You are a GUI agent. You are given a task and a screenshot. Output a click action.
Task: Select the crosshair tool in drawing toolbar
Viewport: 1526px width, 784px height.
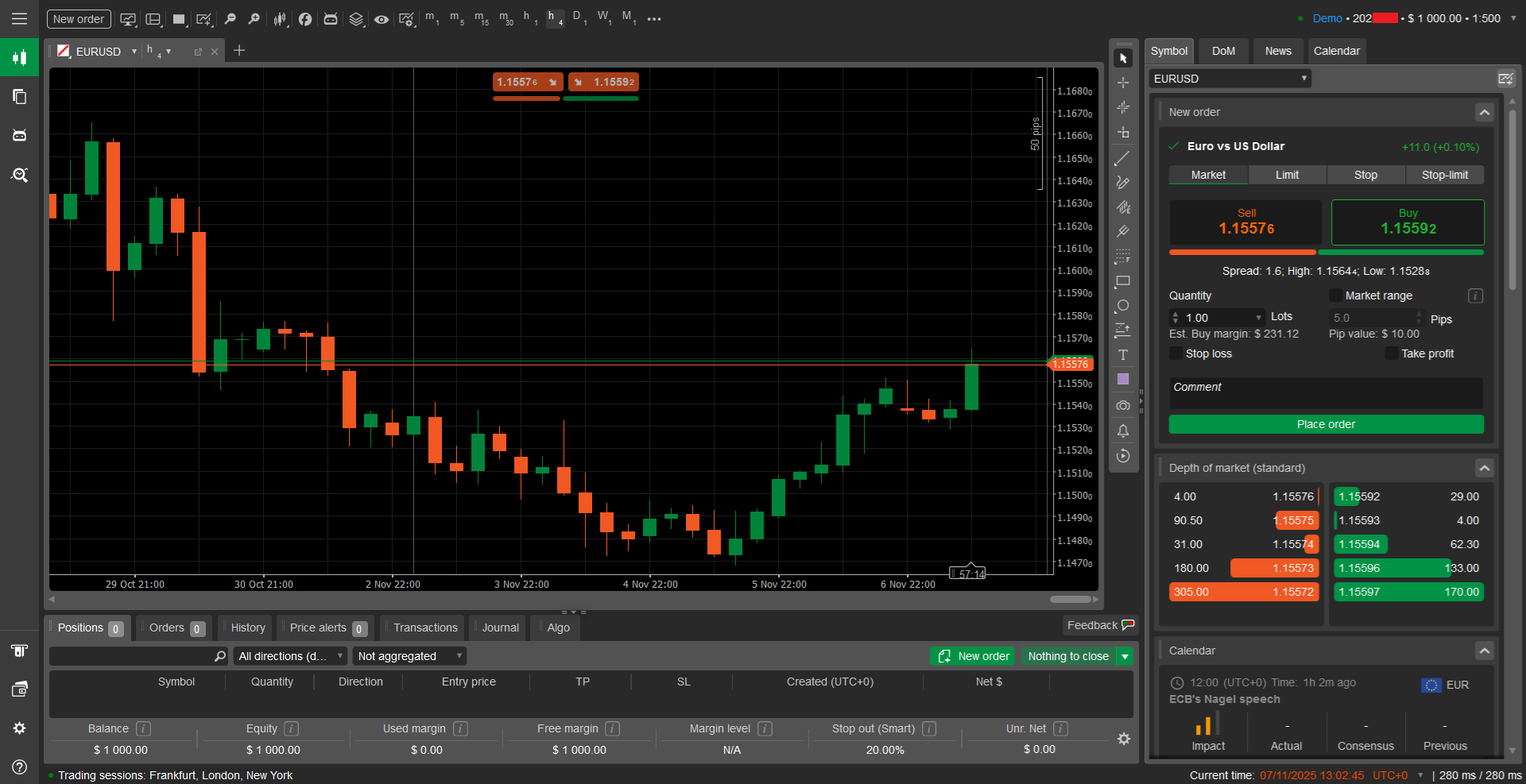pyautogui.click(x=1123, y=83)
